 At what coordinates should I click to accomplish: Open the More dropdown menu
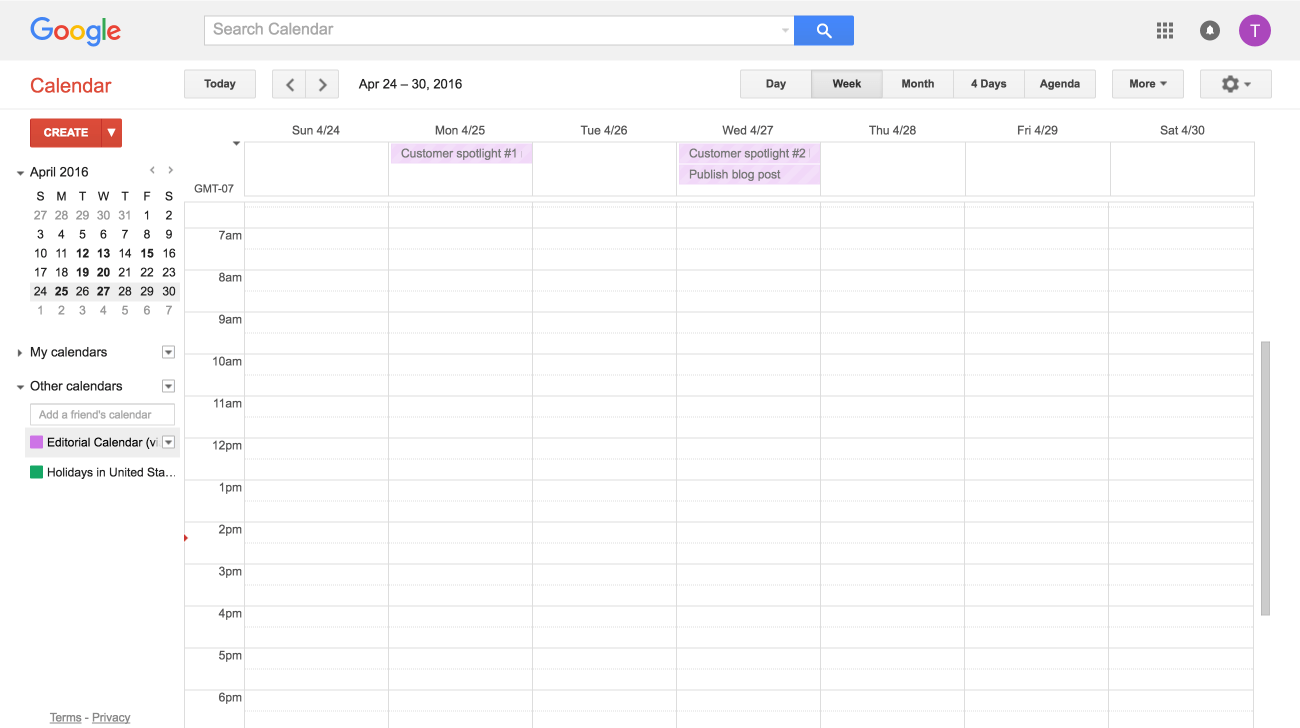point(1147,84)
